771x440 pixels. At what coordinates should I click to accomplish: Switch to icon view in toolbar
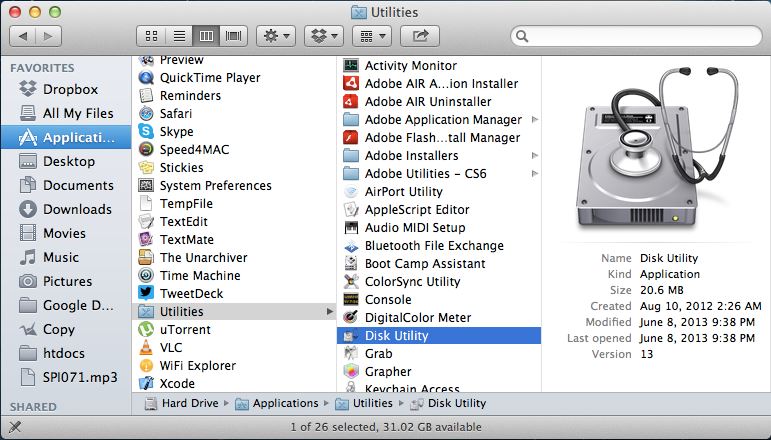[x=151, y=36]
